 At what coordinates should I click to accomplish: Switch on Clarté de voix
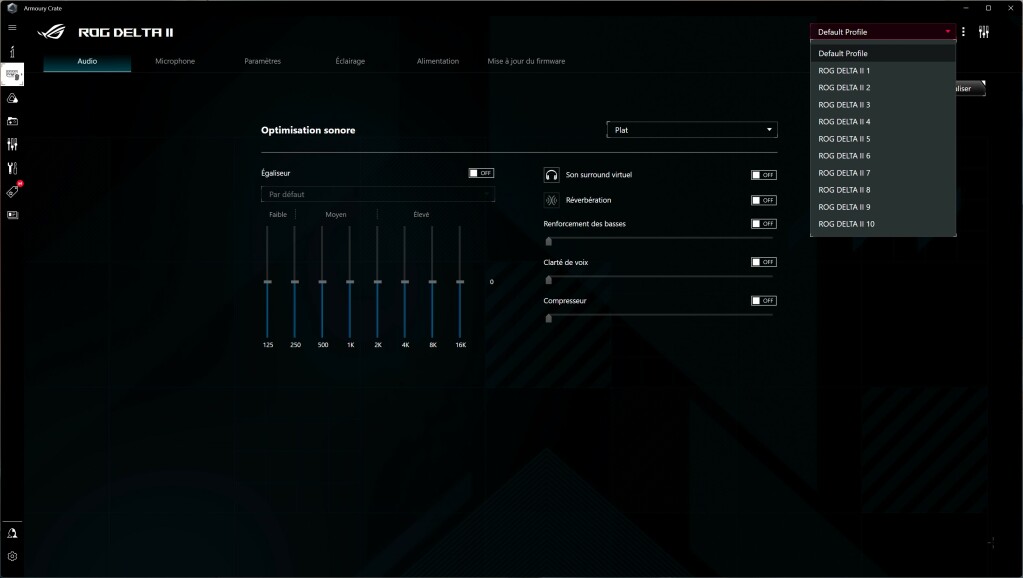tap(763, 262)
